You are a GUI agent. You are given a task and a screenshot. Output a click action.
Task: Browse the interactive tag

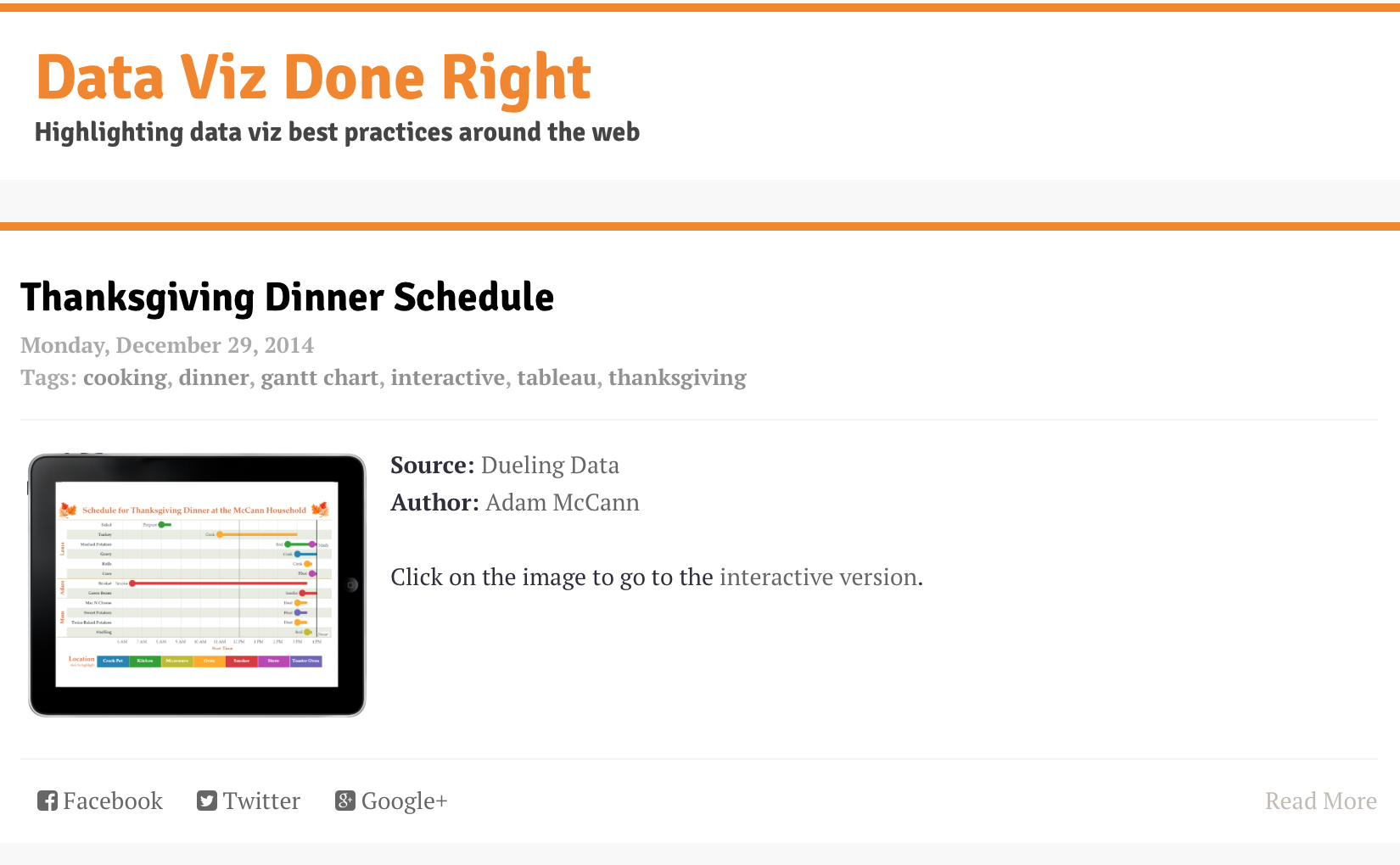pyautogui.click(x=447, y=377)
